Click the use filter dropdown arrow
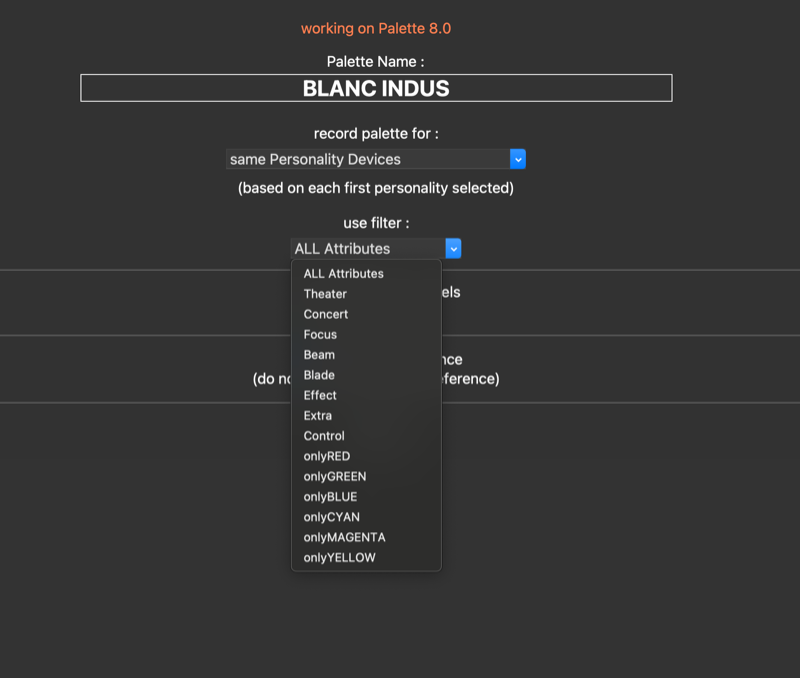This screenshot has width=800, height=678. click(x=453, y=248)
